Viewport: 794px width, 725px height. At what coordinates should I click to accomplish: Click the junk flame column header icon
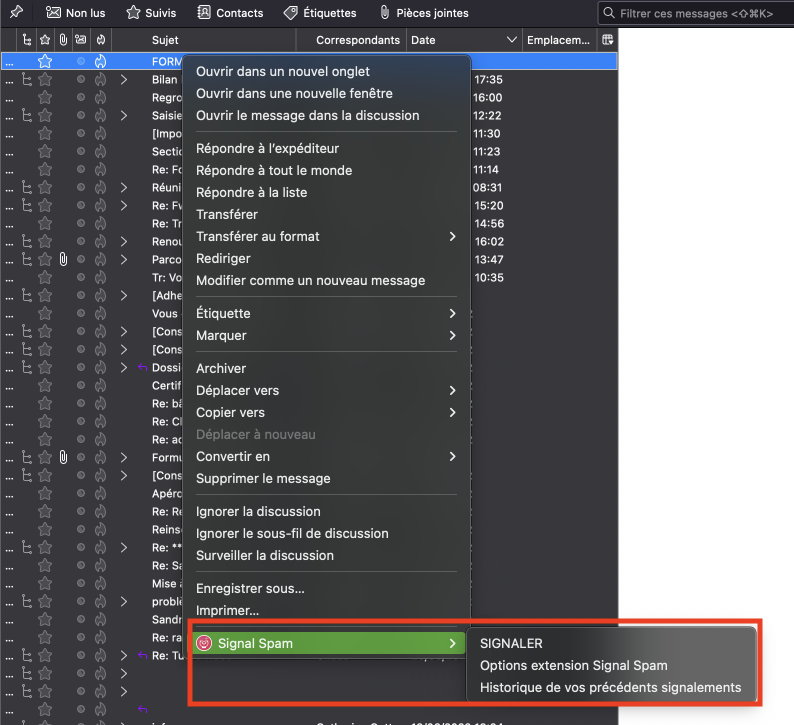100,40
